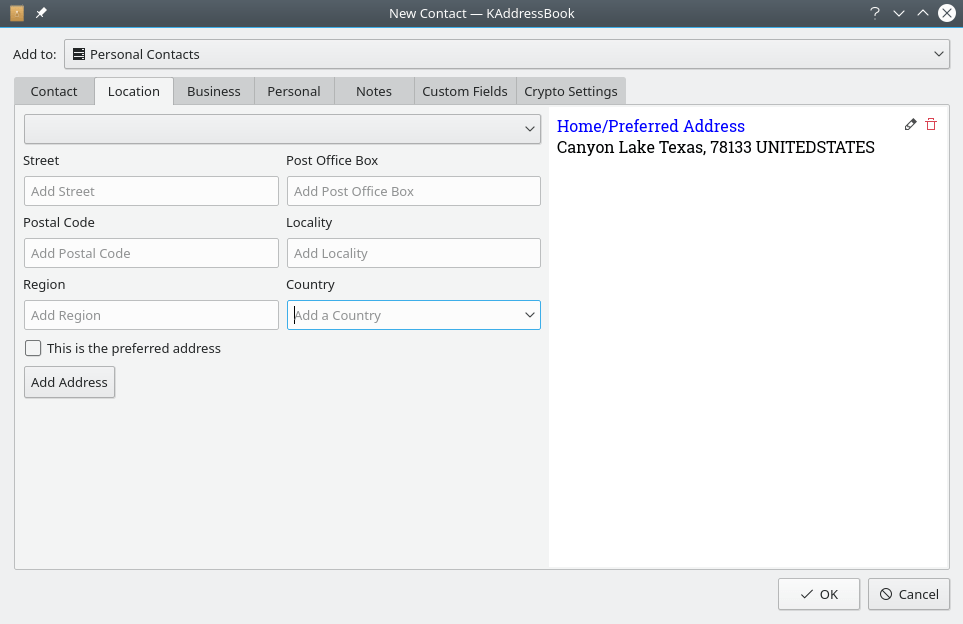Maximize window with the up chevron icon

922,13
